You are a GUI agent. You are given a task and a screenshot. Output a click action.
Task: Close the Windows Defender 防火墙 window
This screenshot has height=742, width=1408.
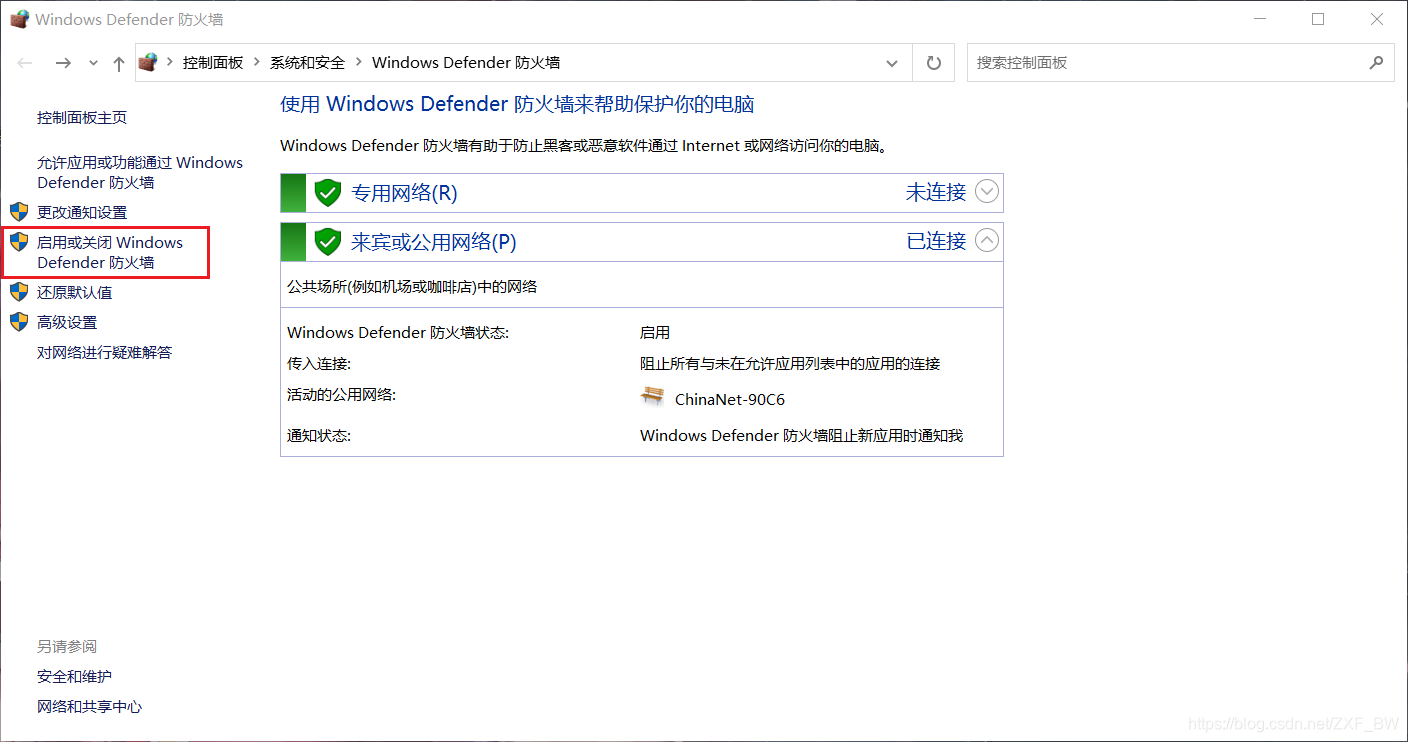1378,19
